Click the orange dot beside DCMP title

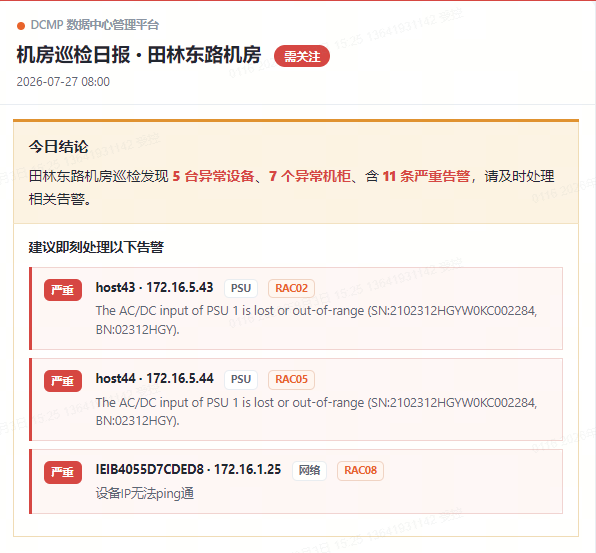(21, 26)
